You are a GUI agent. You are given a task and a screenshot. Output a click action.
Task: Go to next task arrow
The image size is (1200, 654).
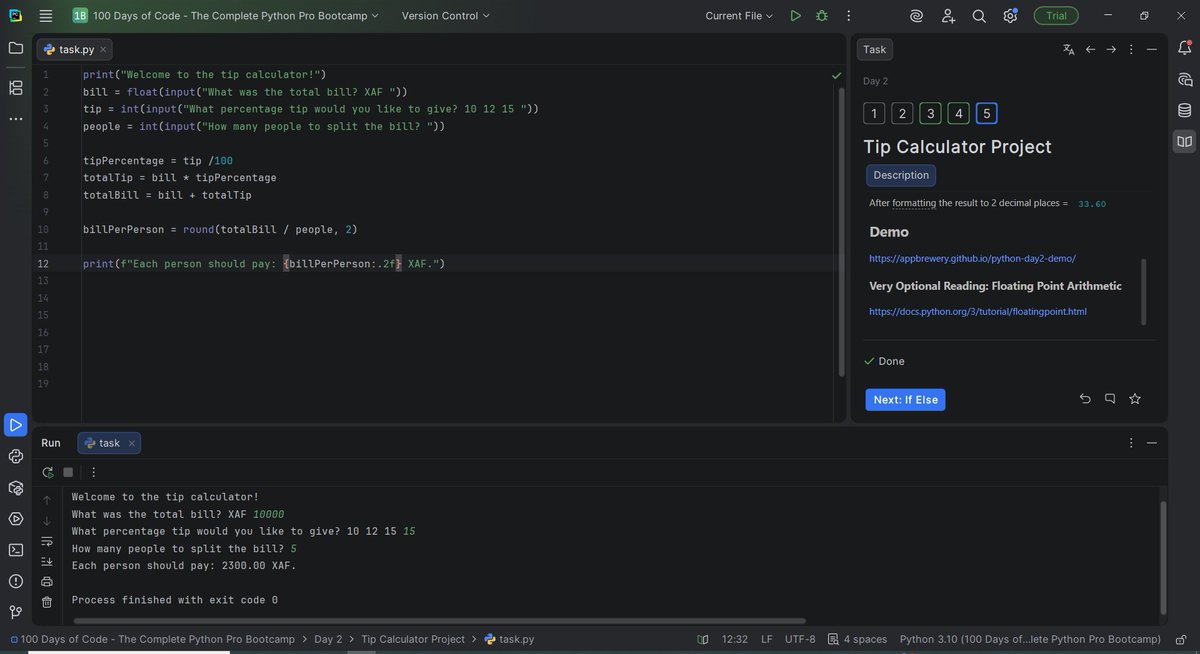click(1111, 49)
